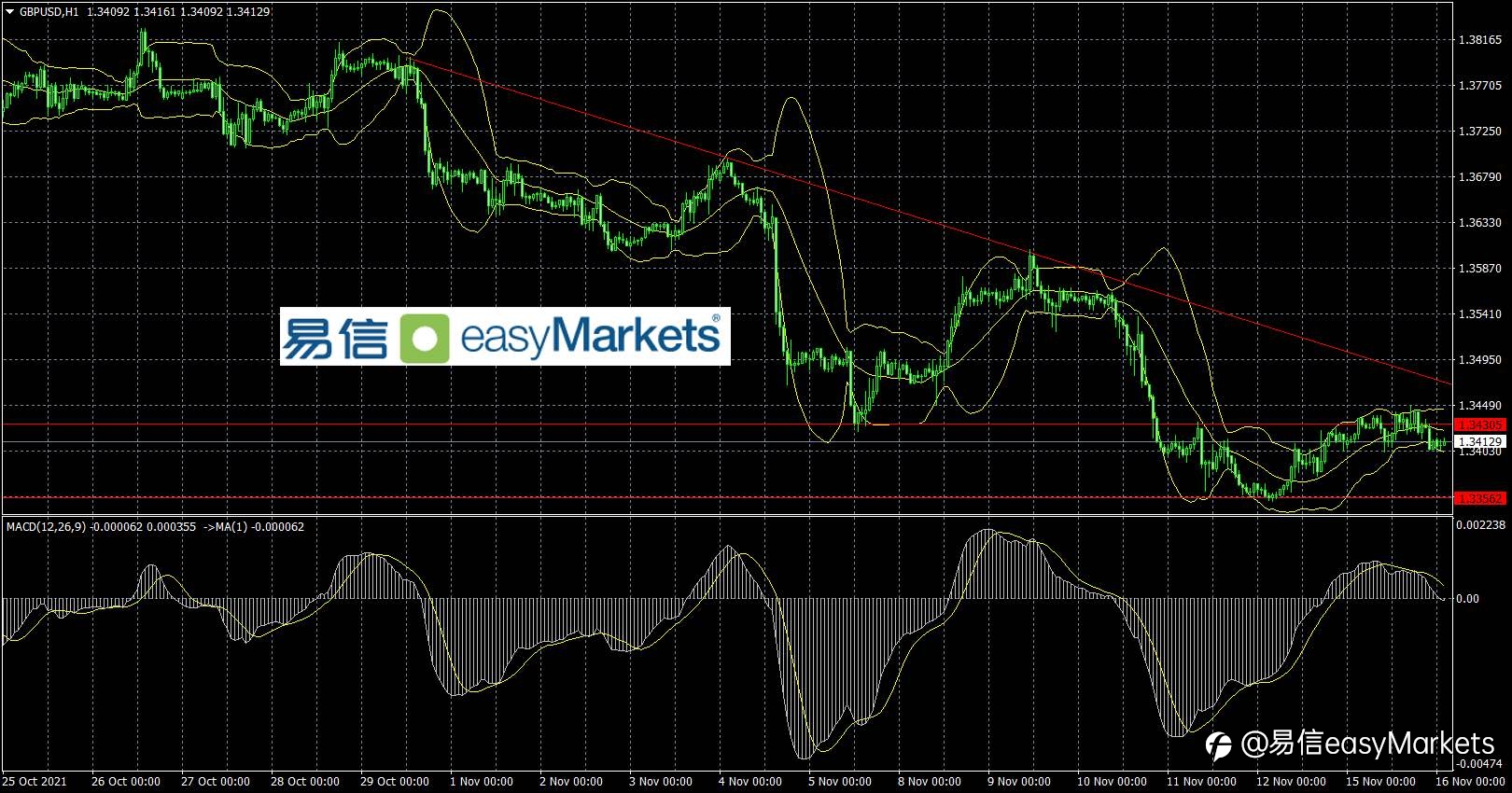This screenshot has height=793, width=1512.
Task: Click the current price tag on price axis
Action: [1480, 442]
